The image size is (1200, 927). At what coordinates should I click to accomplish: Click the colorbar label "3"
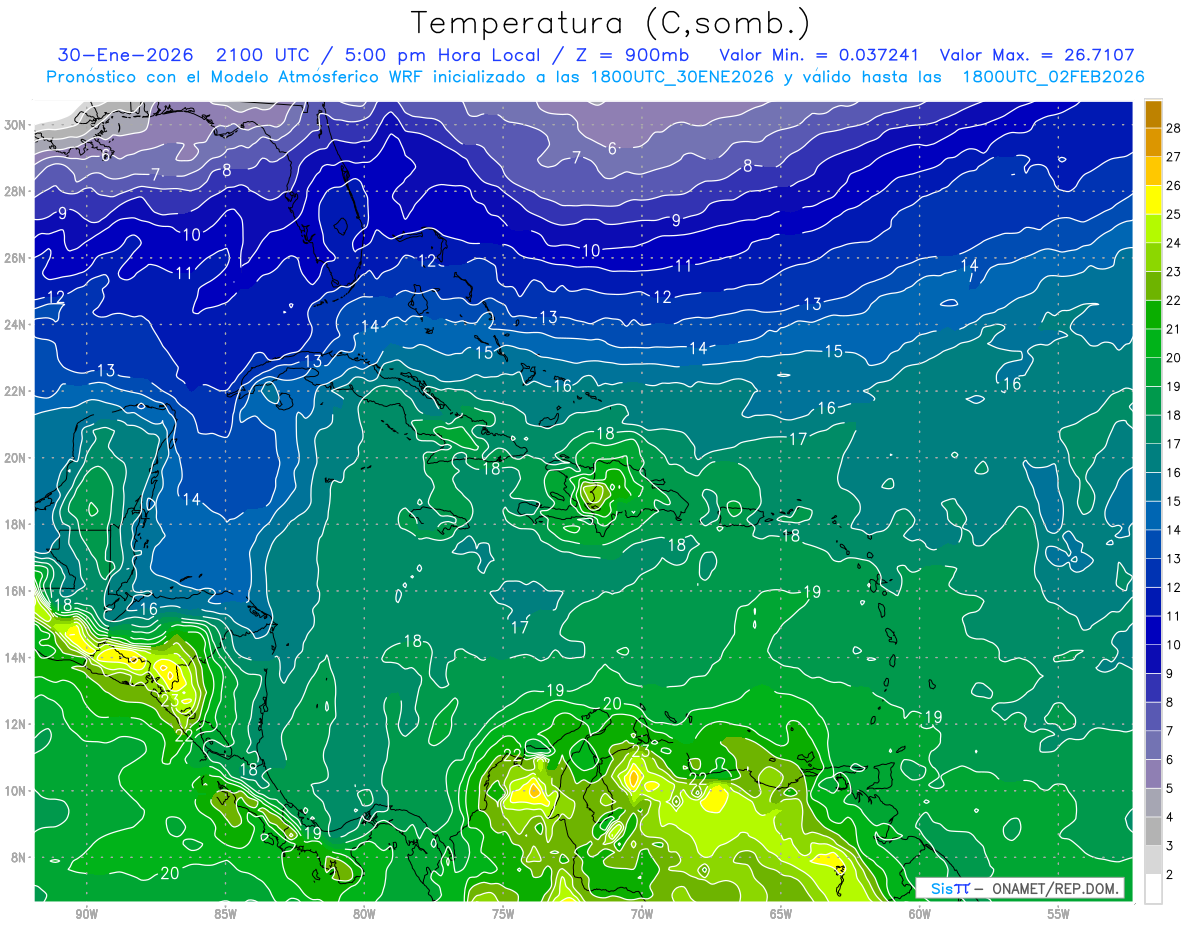(x=1170, y=846)
